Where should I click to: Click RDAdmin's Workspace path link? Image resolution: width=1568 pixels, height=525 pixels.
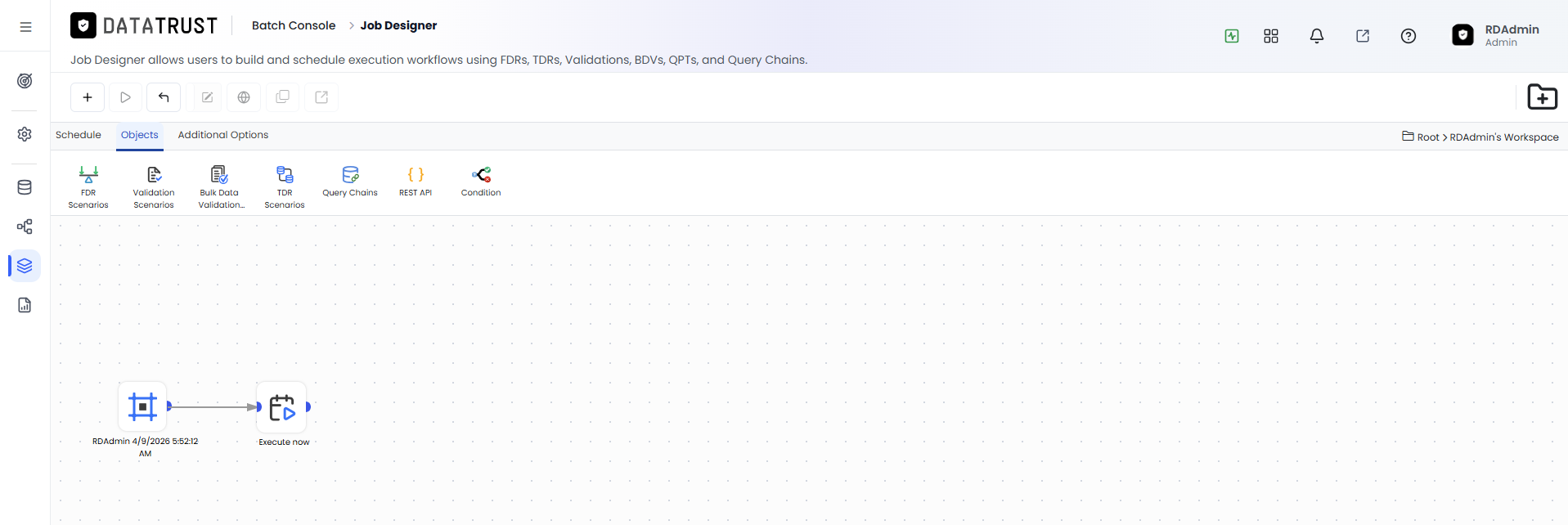pos(1504,137)
